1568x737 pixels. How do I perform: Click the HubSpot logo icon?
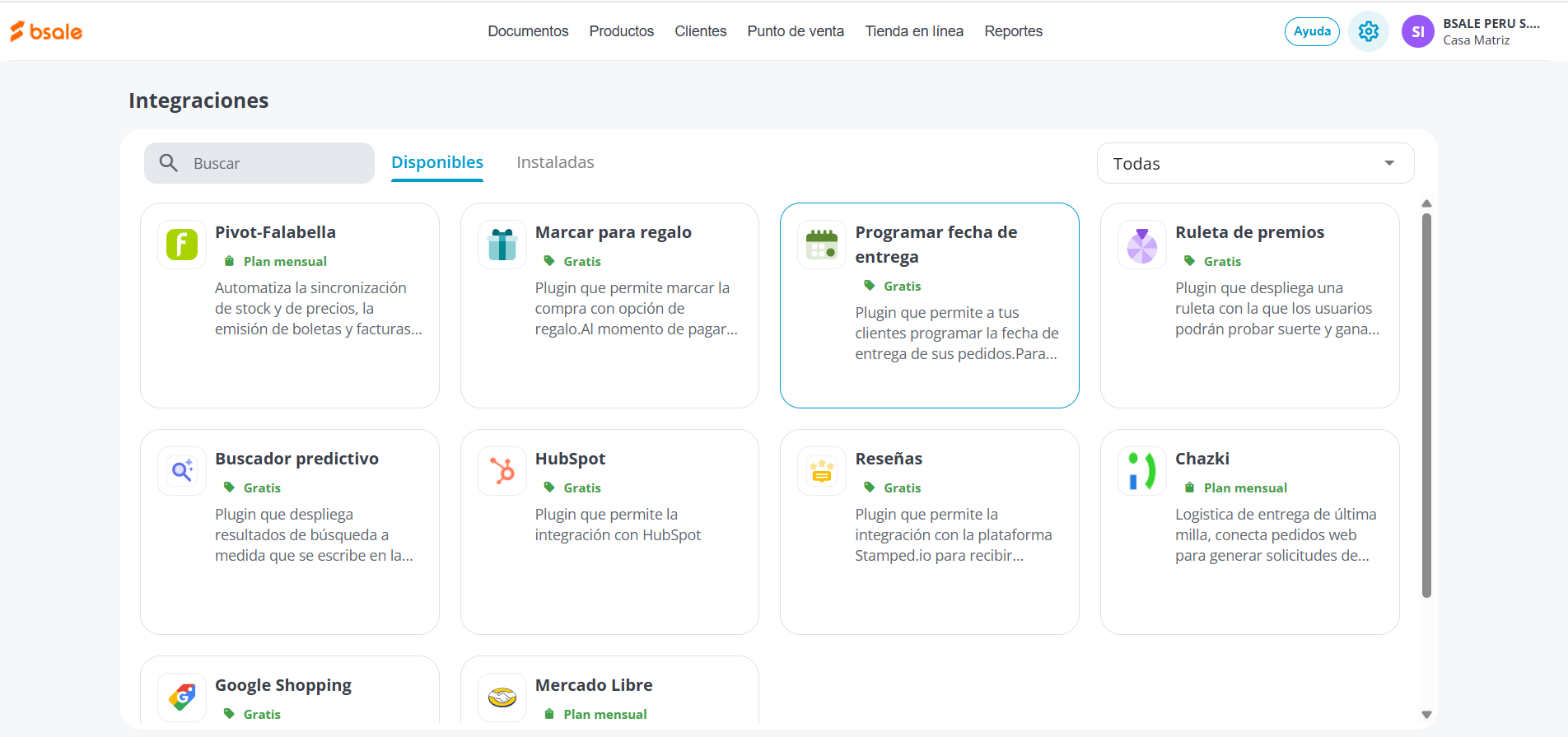pyautogui.click(x=502, y=471)
